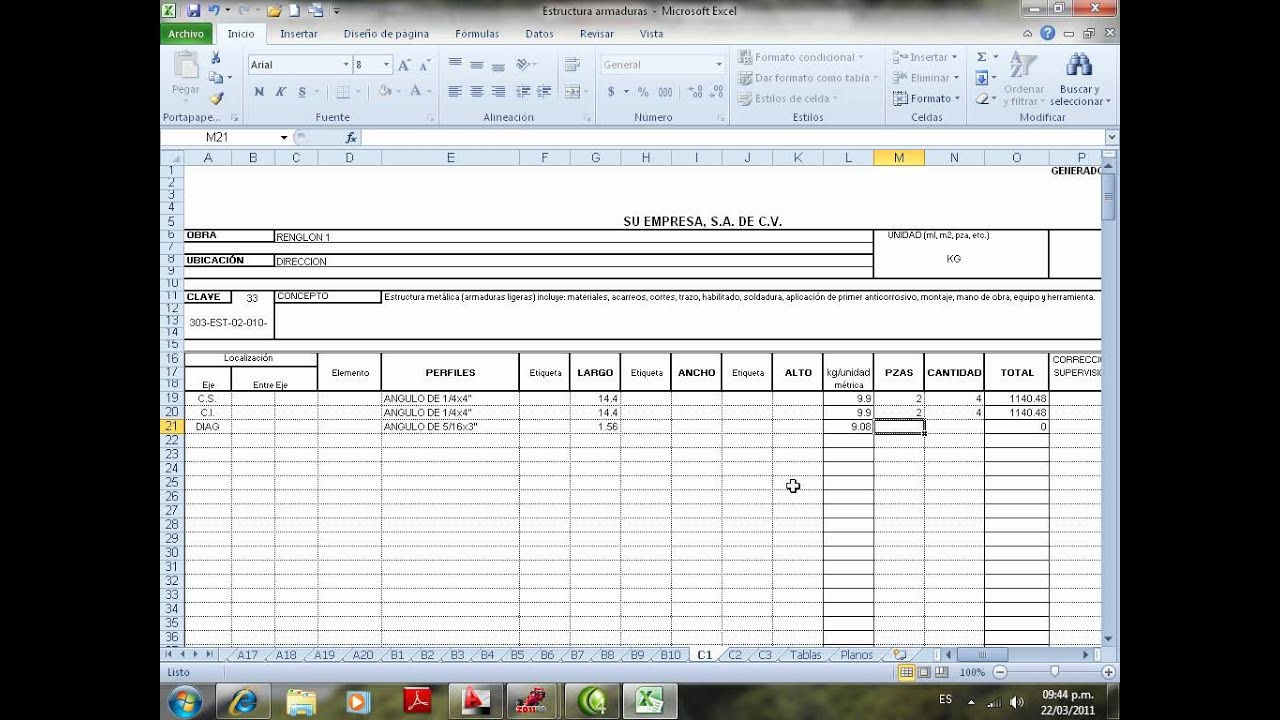This screenshot has width=1280, height=720.
Task: Apply thousands separator (000) style
Action: pyautogui.click(x=663, y=92)
